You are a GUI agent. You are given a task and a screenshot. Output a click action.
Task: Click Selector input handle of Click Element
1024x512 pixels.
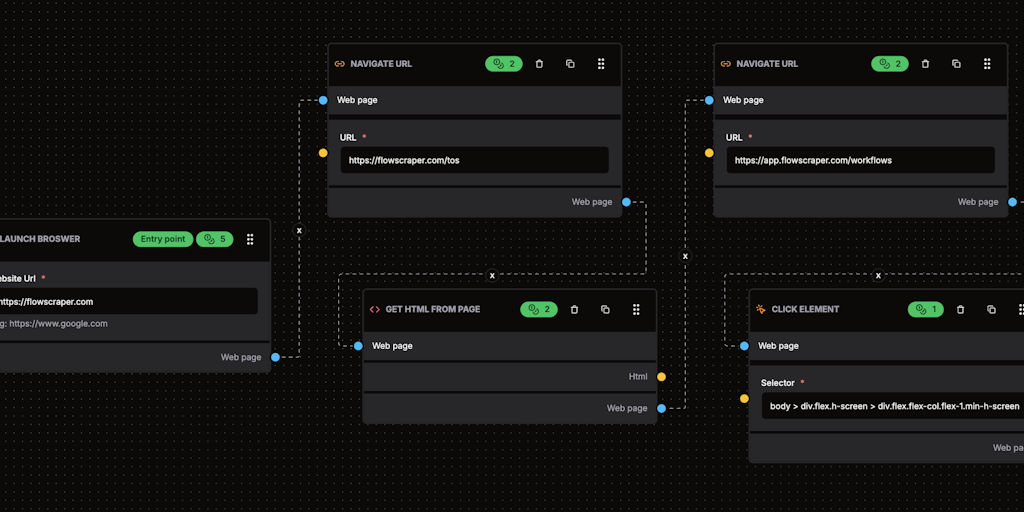pos(744,399)
